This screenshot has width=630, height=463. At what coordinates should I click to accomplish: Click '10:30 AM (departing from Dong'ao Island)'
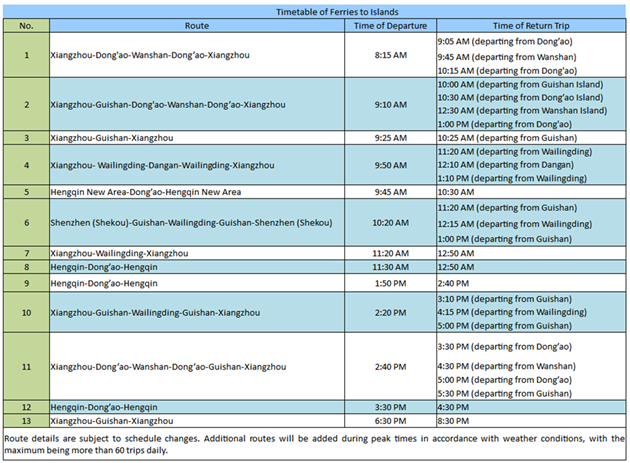click(x=520, y=97)
